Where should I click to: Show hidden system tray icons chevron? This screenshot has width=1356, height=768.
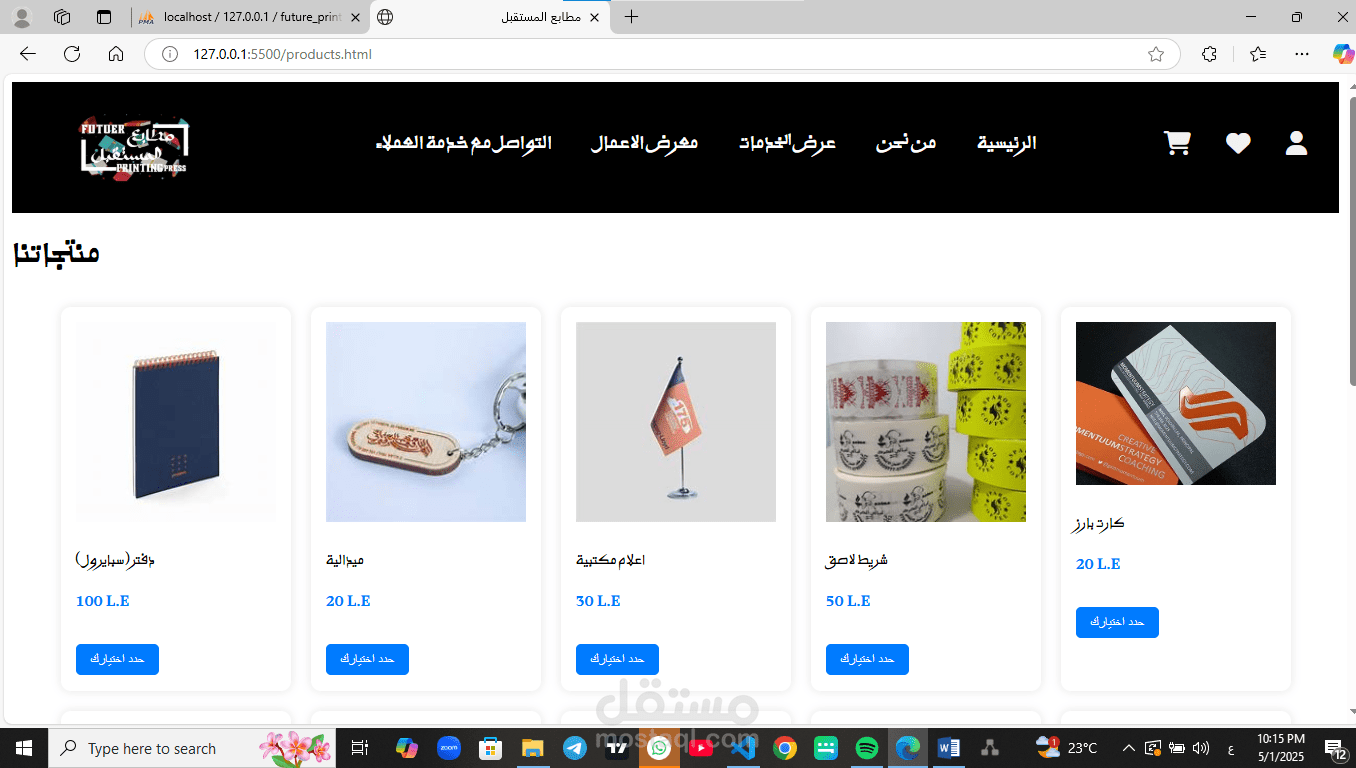(x=1128, y=748)
